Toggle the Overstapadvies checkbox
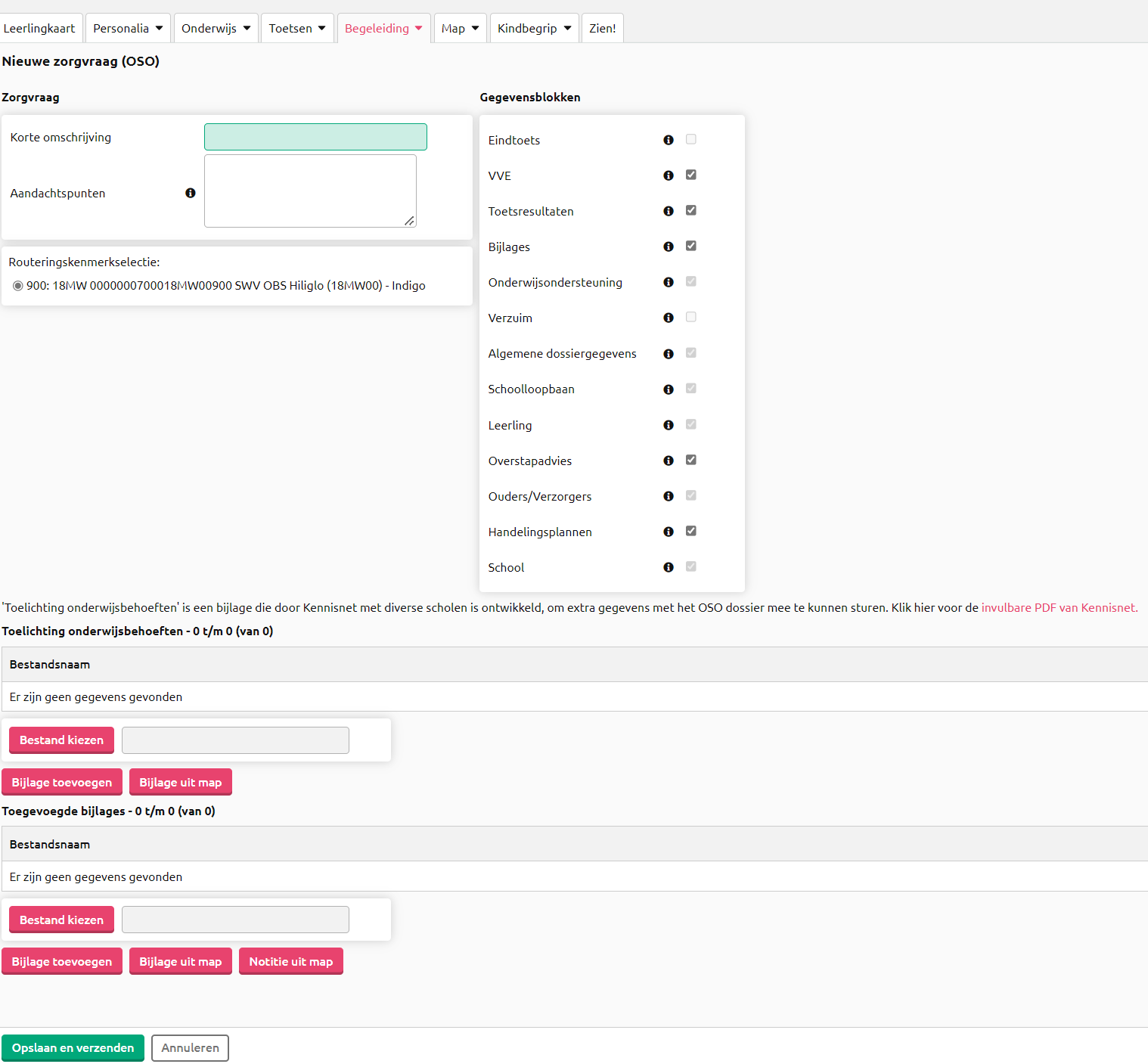The width and height of the screenshot is (1148, 1064). [x=691, y=460]
